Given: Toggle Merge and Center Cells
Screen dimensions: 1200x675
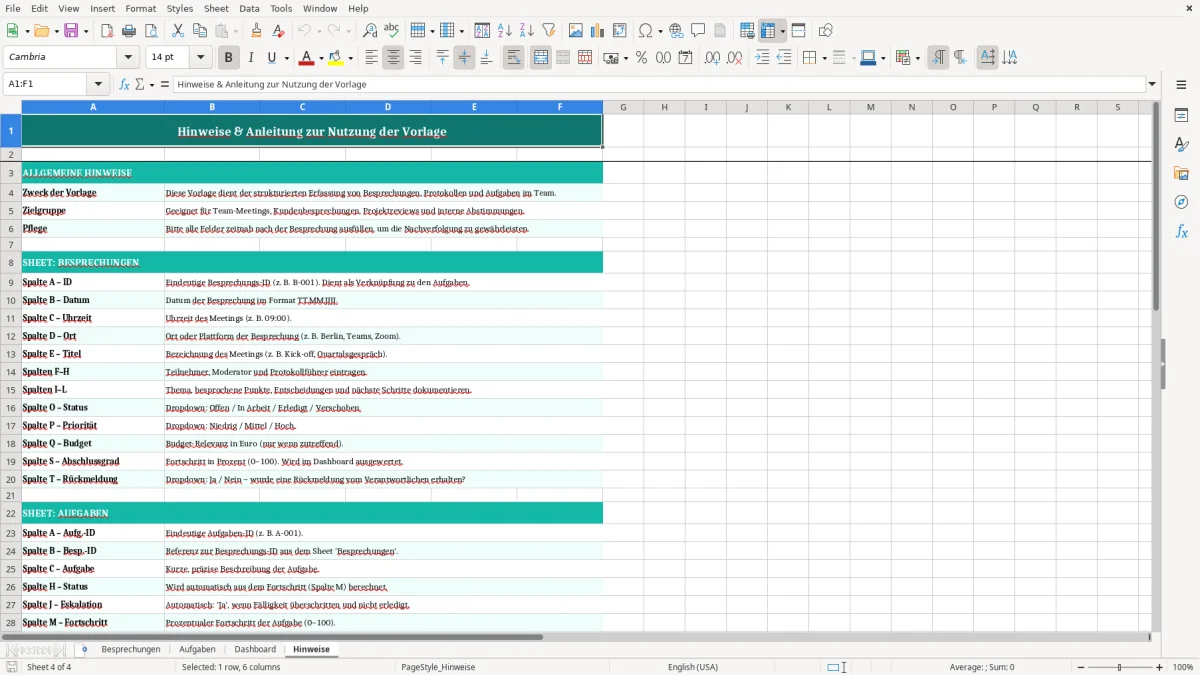Looking at the screenshot, I should 541,58.
